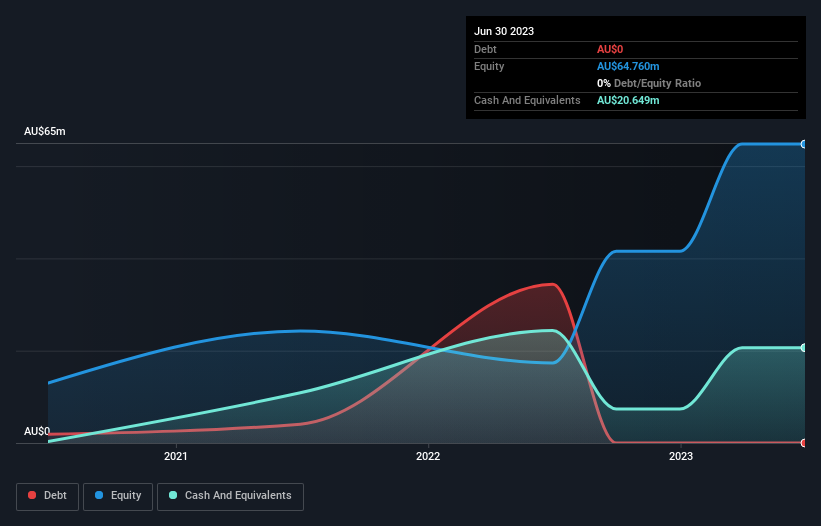Click the AU$20.649m cash value
The height and width of the screenshot is (526, 821).
pyautogui.click(x=628, y=100)
